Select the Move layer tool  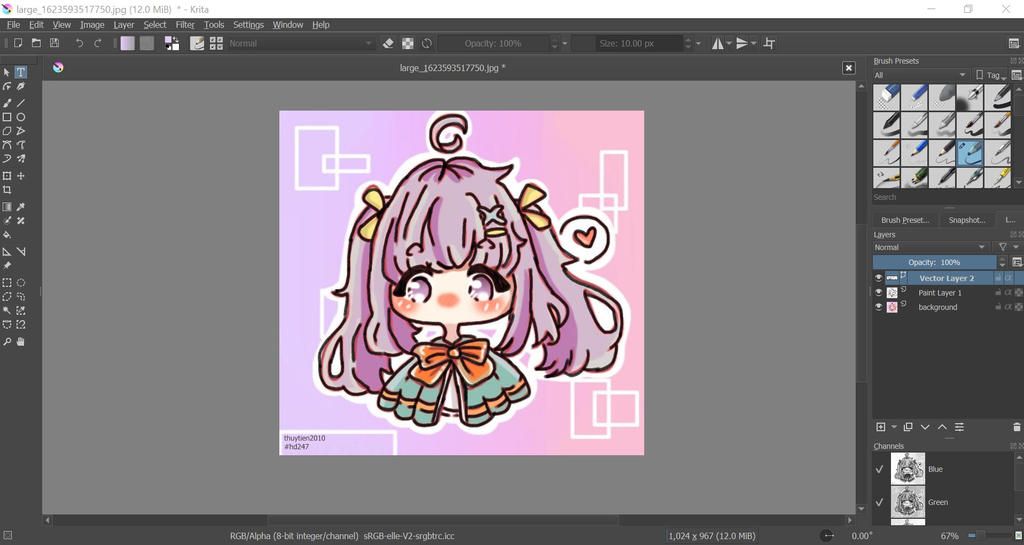click(x=21, y=176)
